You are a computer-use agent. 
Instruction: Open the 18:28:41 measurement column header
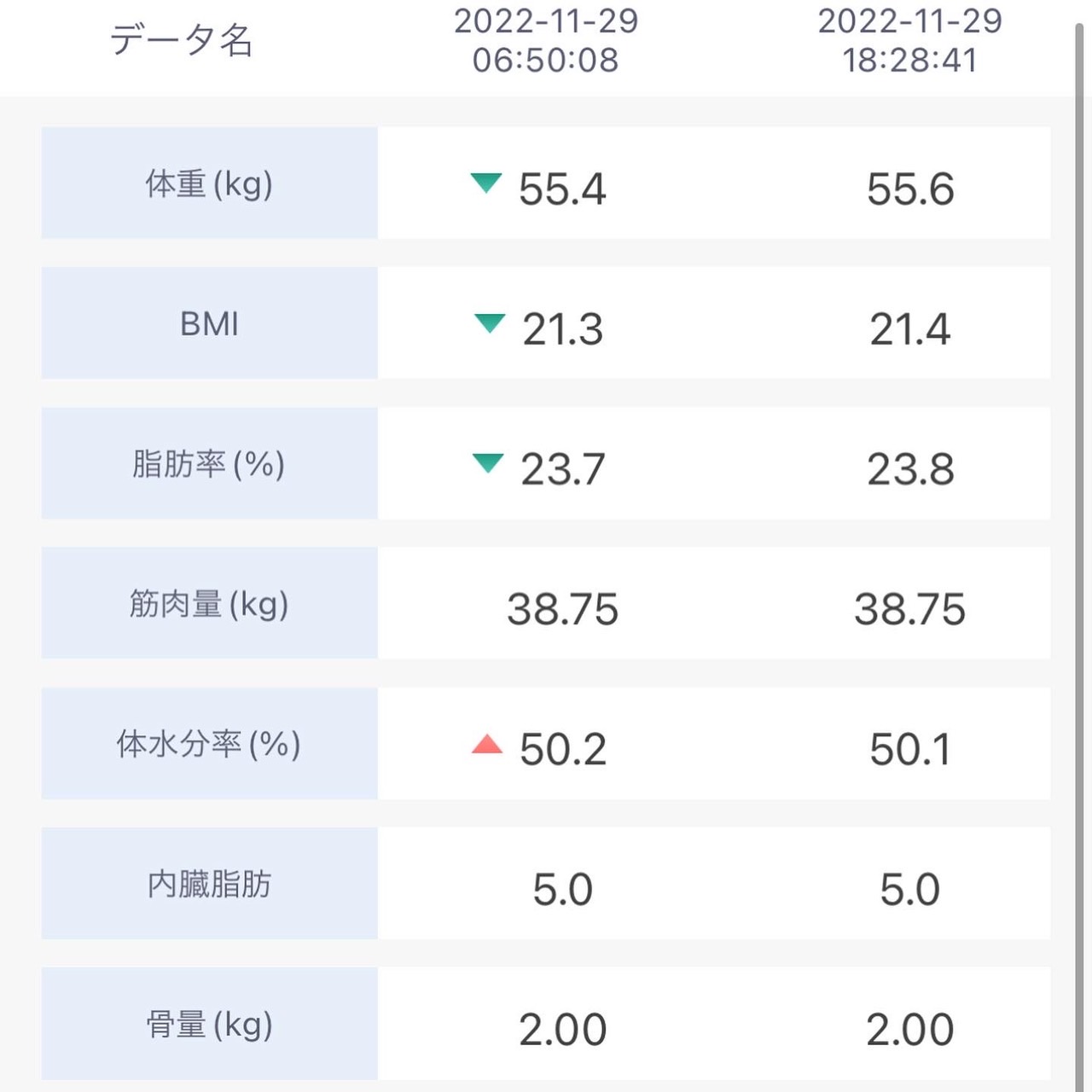click(909, 40)
